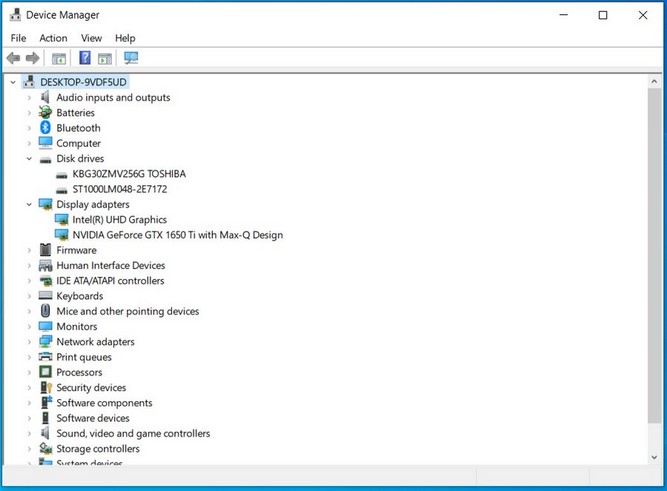
Task: Expand the Batteries node arrow
Action: pos(29,113)
